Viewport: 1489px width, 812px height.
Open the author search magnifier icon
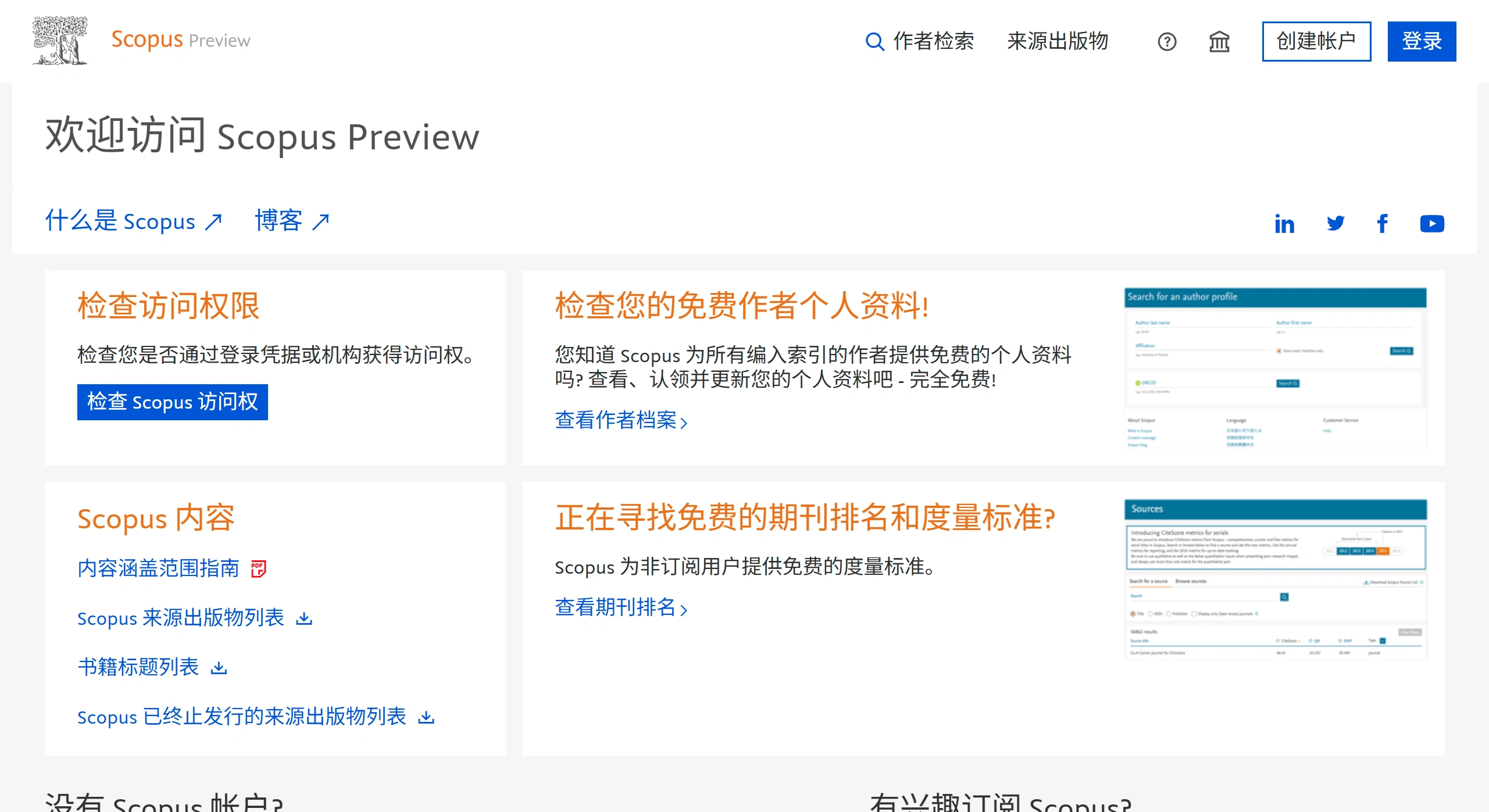874,41
